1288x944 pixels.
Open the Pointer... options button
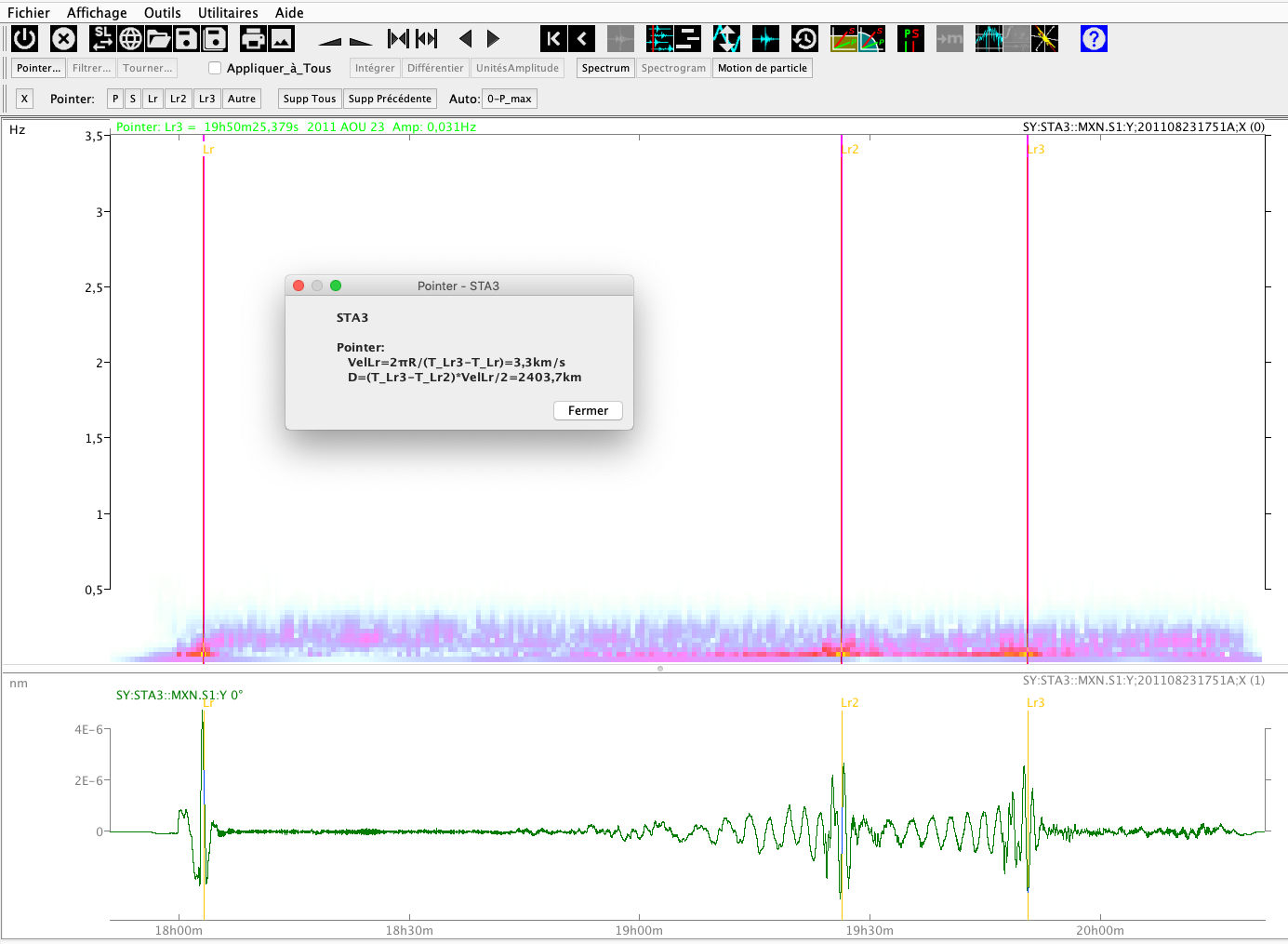coord(38,68)
